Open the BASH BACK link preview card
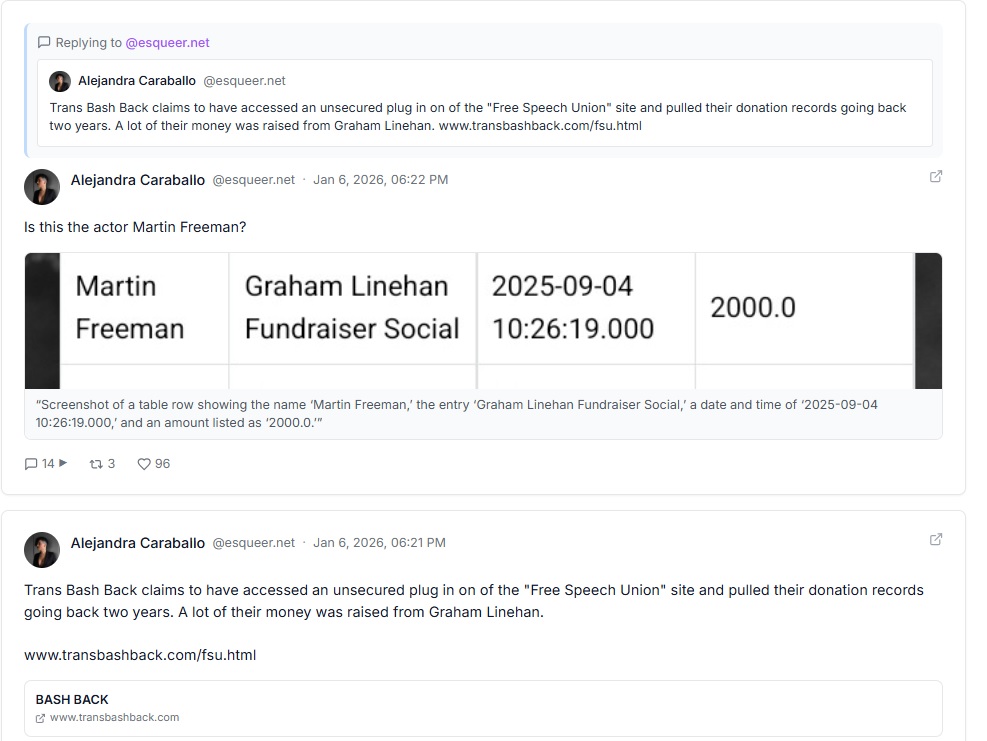This screenshot has height=741, width=987. 483,708
